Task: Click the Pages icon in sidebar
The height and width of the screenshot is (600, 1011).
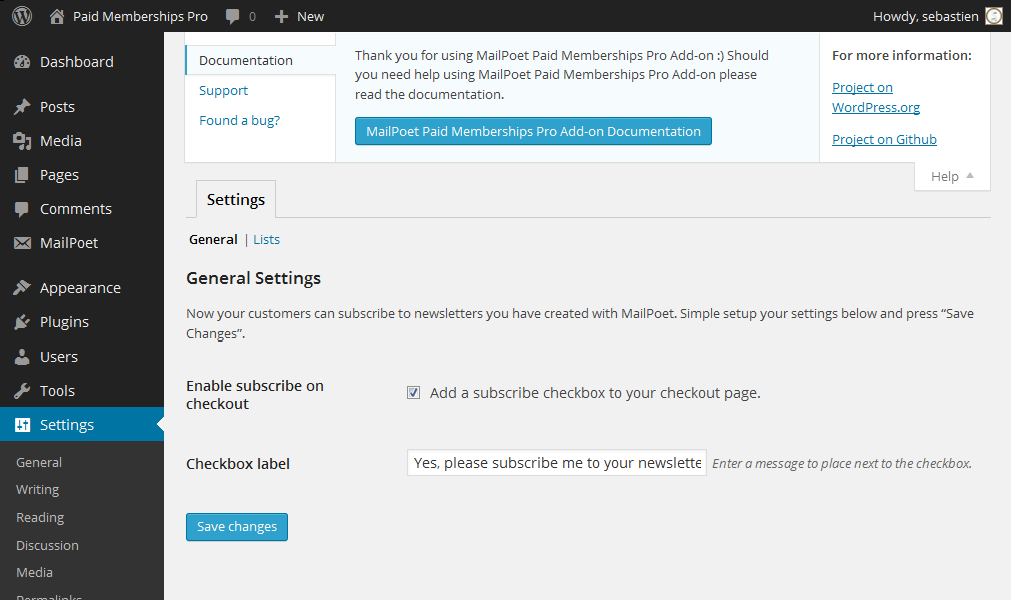Action: [22, 175]
